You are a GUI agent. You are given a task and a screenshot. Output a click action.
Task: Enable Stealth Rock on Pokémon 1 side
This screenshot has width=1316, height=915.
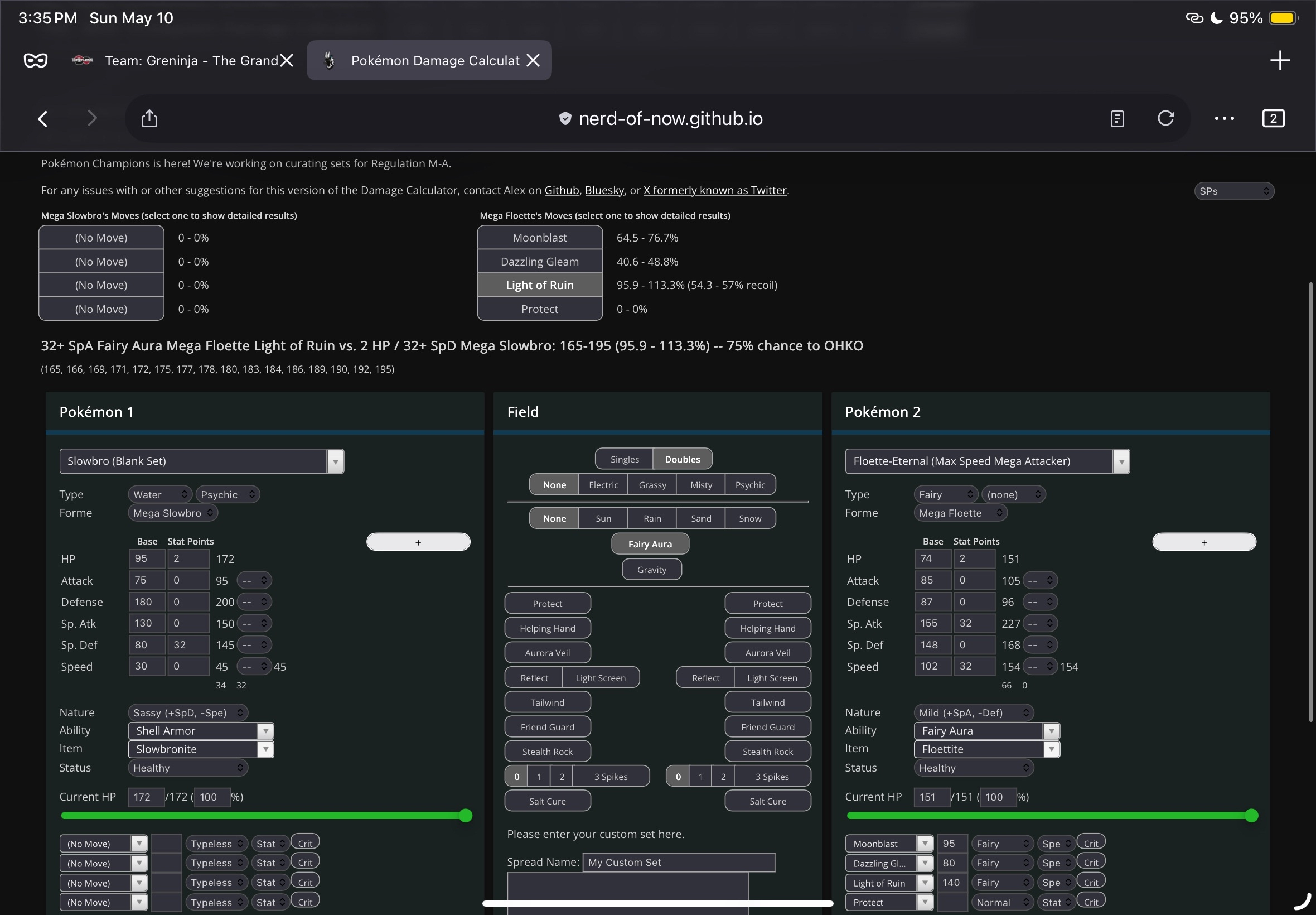coord(547,752)
